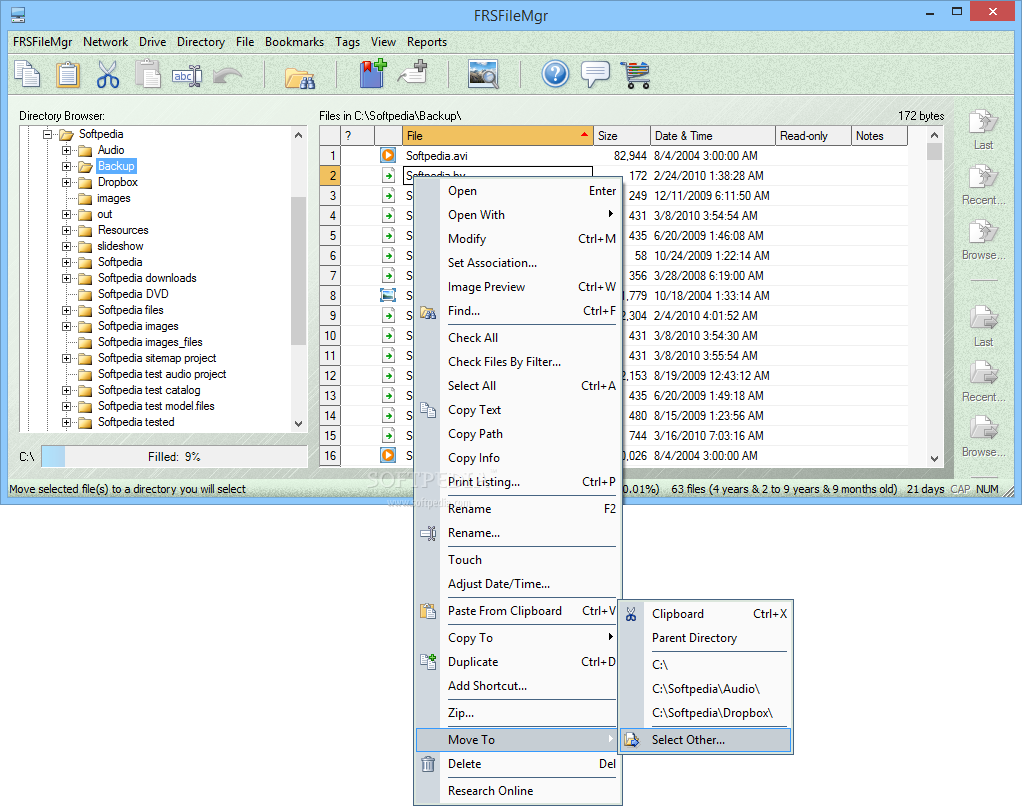Click the paste-toolbar icon next to scissors
This screenshot has height=806, width=1022.
[148, 74]
